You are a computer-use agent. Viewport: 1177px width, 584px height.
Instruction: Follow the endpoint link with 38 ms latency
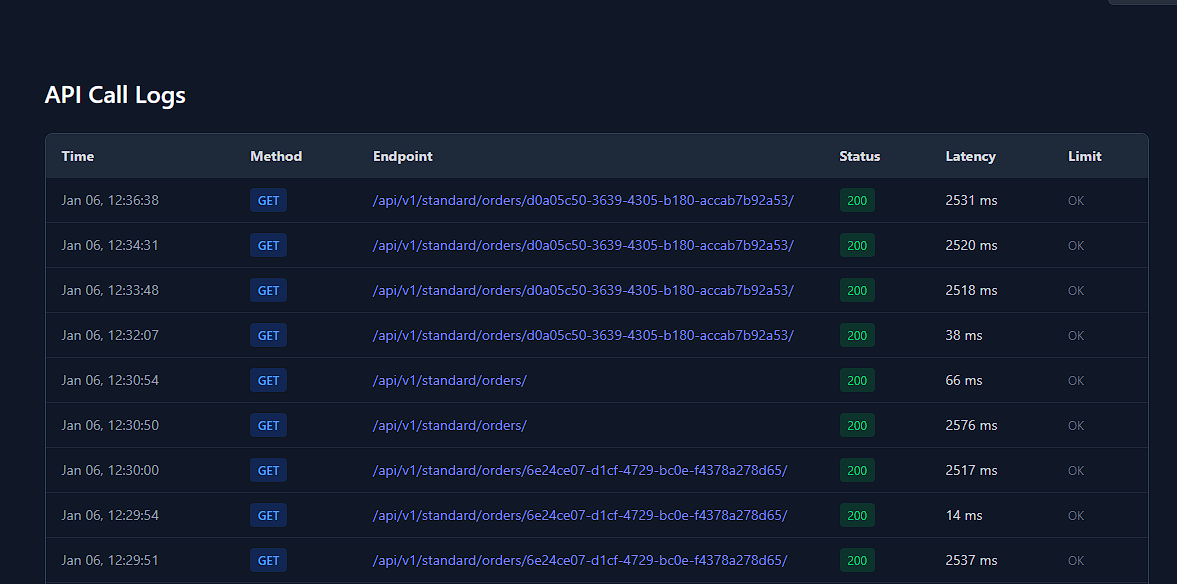point(583,335)
